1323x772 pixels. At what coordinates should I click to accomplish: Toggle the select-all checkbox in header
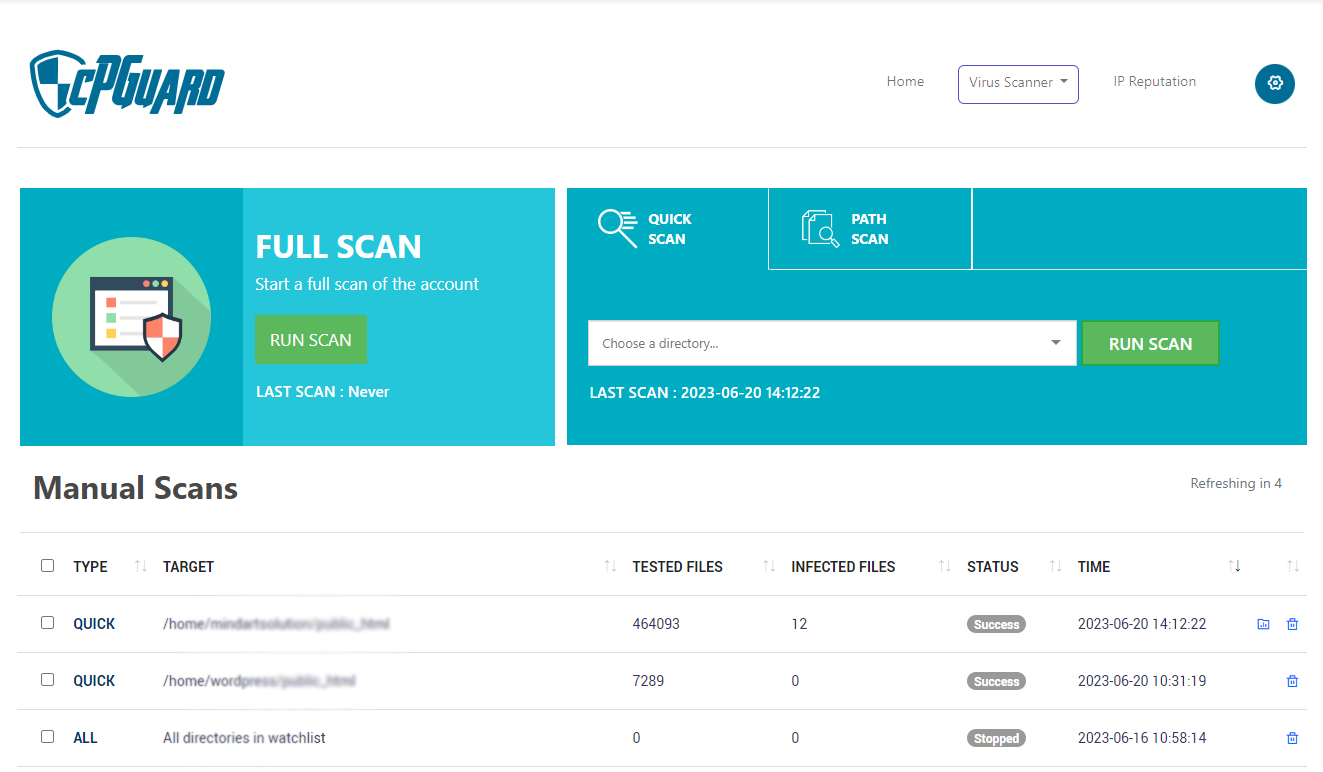(47, 565)
